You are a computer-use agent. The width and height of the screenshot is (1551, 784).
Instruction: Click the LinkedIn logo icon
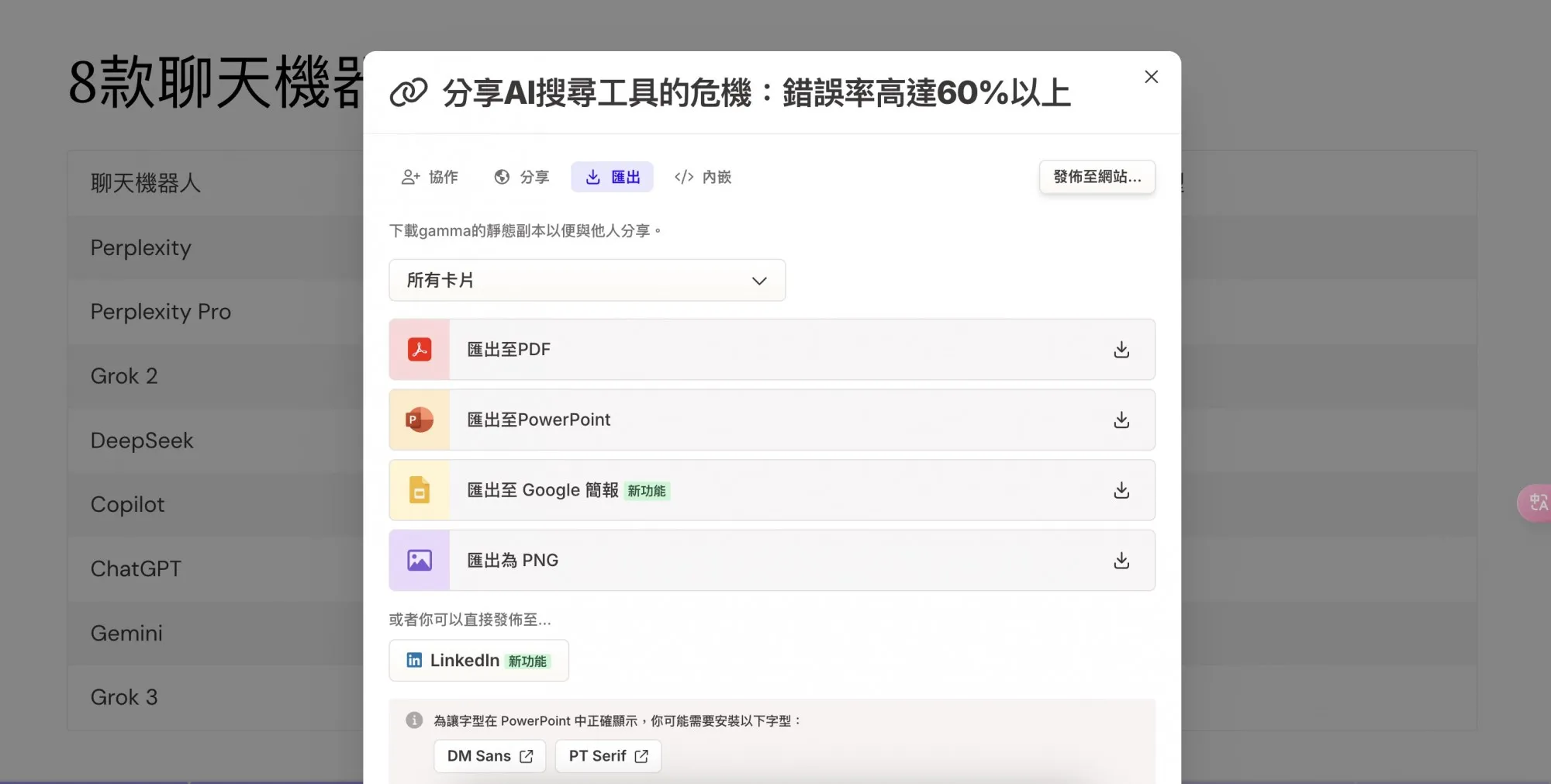click(414, 660)
